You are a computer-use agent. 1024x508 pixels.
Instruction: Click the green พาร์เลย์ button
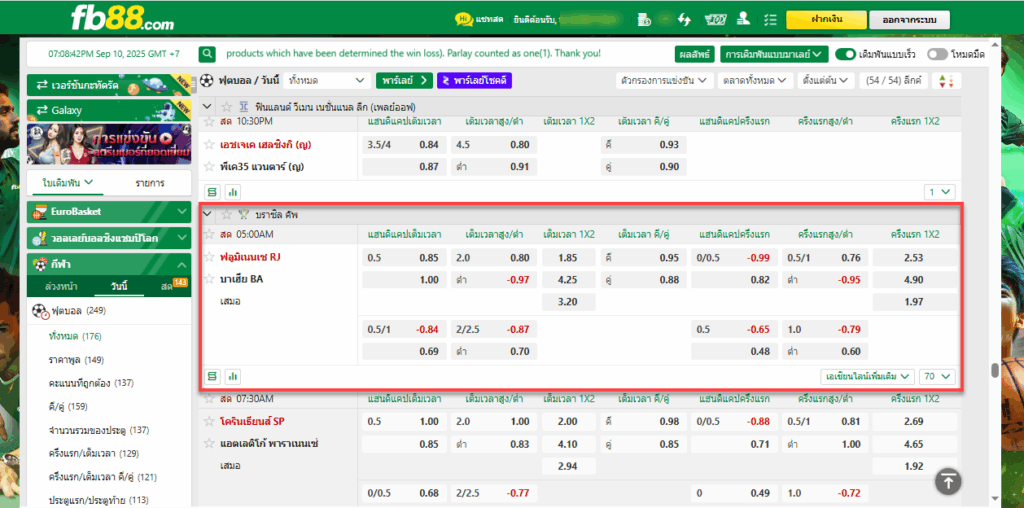click(404, 81)
